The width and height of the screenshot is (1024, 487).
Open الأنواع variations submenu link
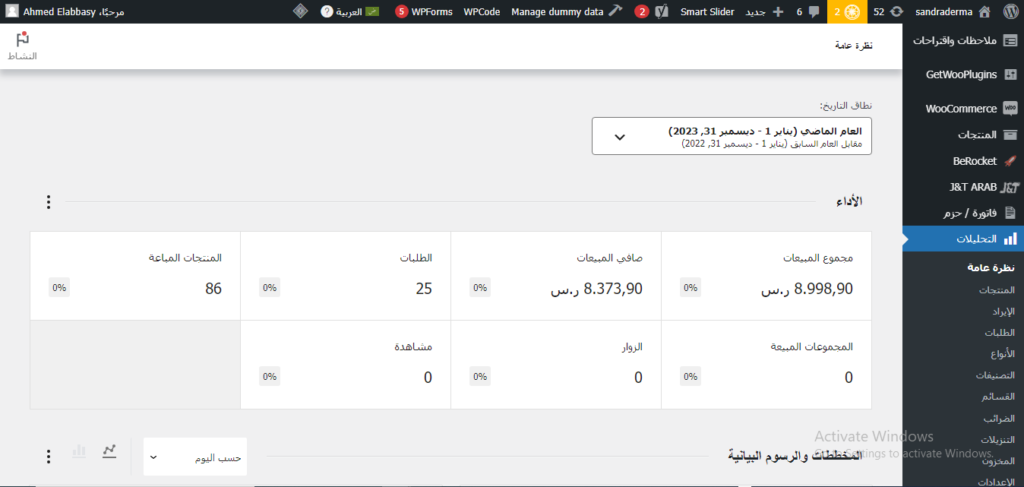(x=1002, y=354)
